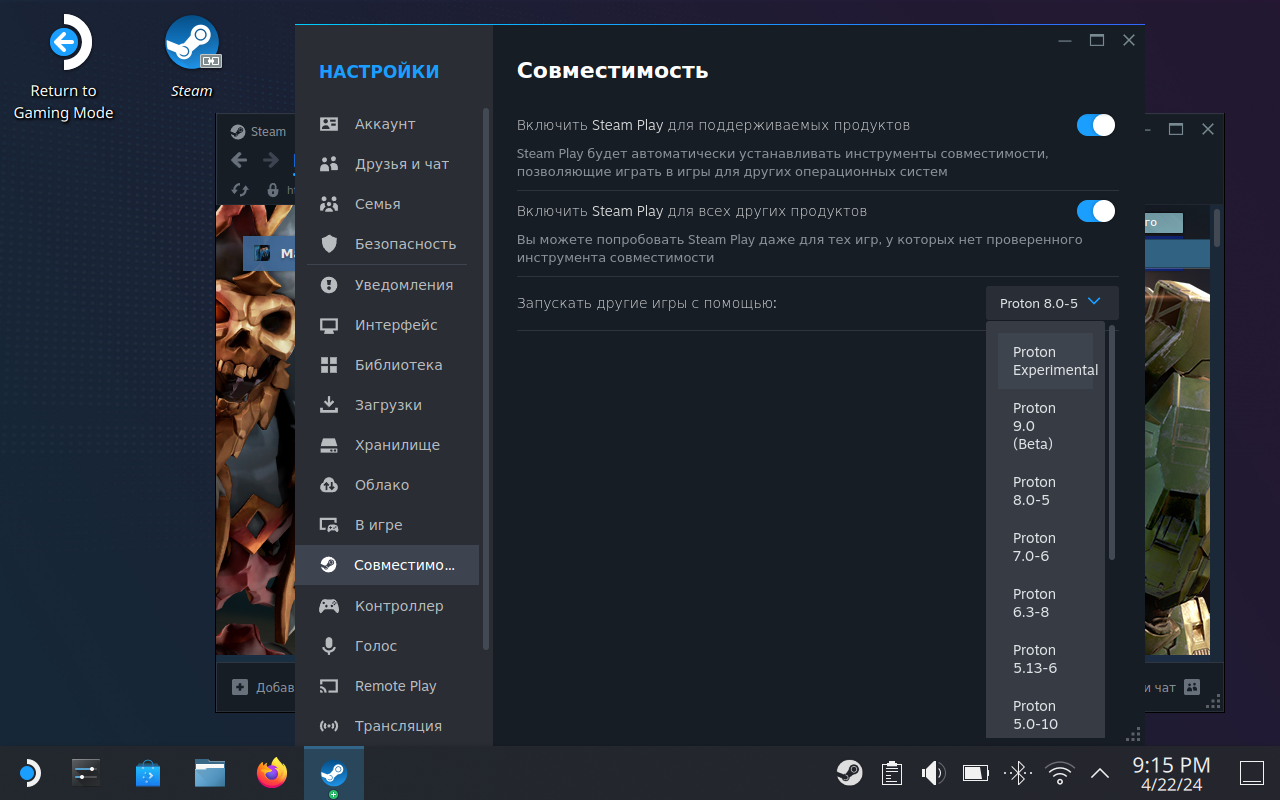Click the settings sidebar scrollbar
Viewport: 1280px width, 800px height.
pos(487,378)
